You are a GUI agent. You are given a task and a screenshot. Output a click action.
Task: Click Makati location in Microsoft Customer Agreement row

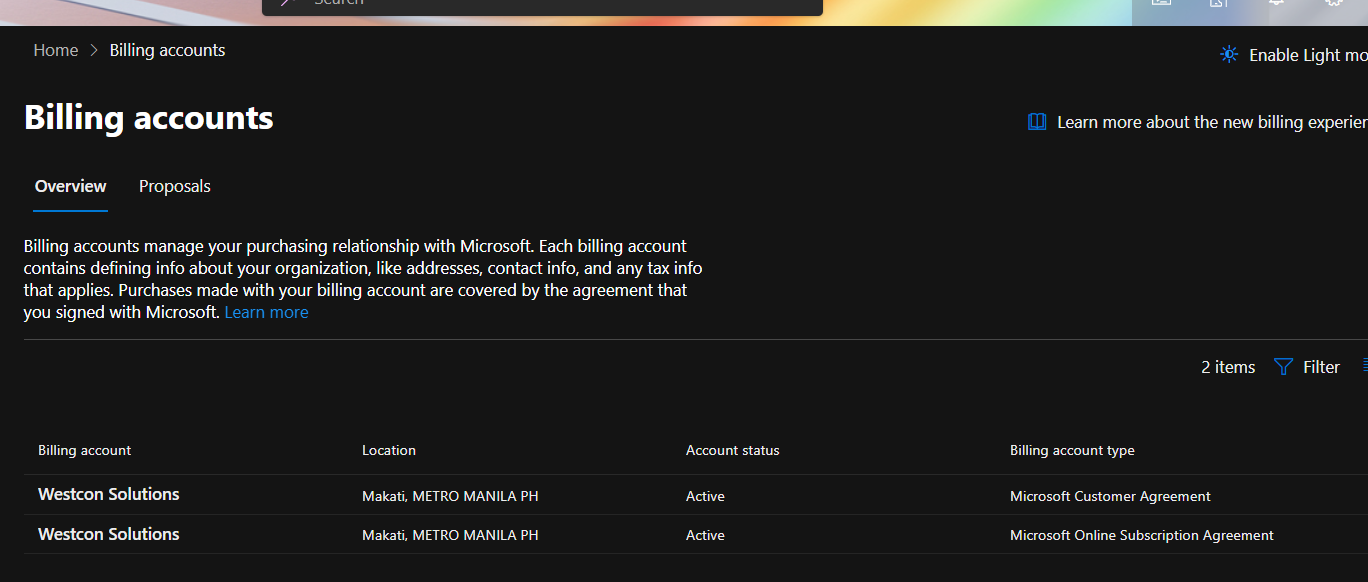point(450,496)
